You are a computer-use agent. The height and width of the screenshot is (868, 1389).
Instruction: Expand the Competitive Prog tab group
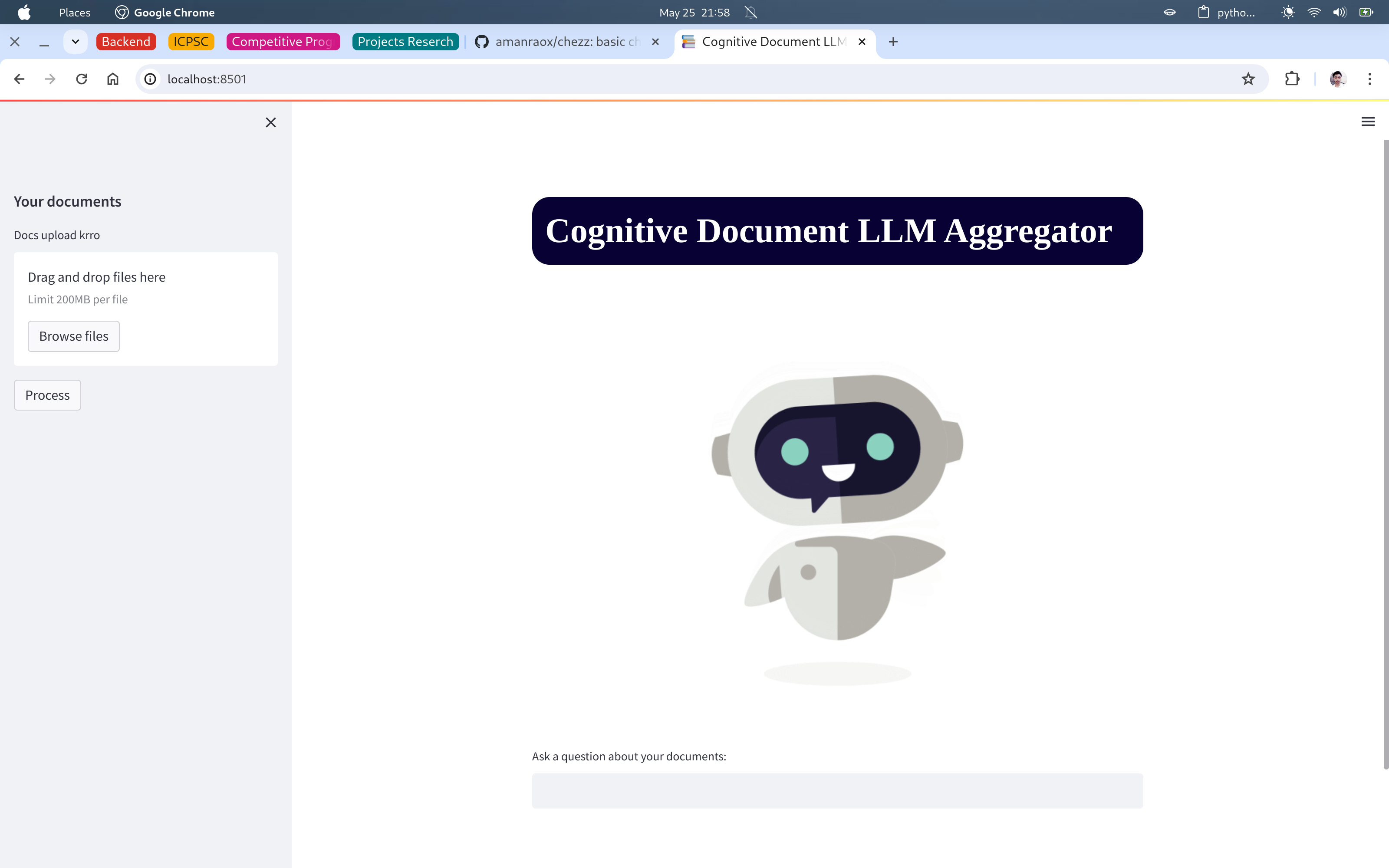(283, 42)
